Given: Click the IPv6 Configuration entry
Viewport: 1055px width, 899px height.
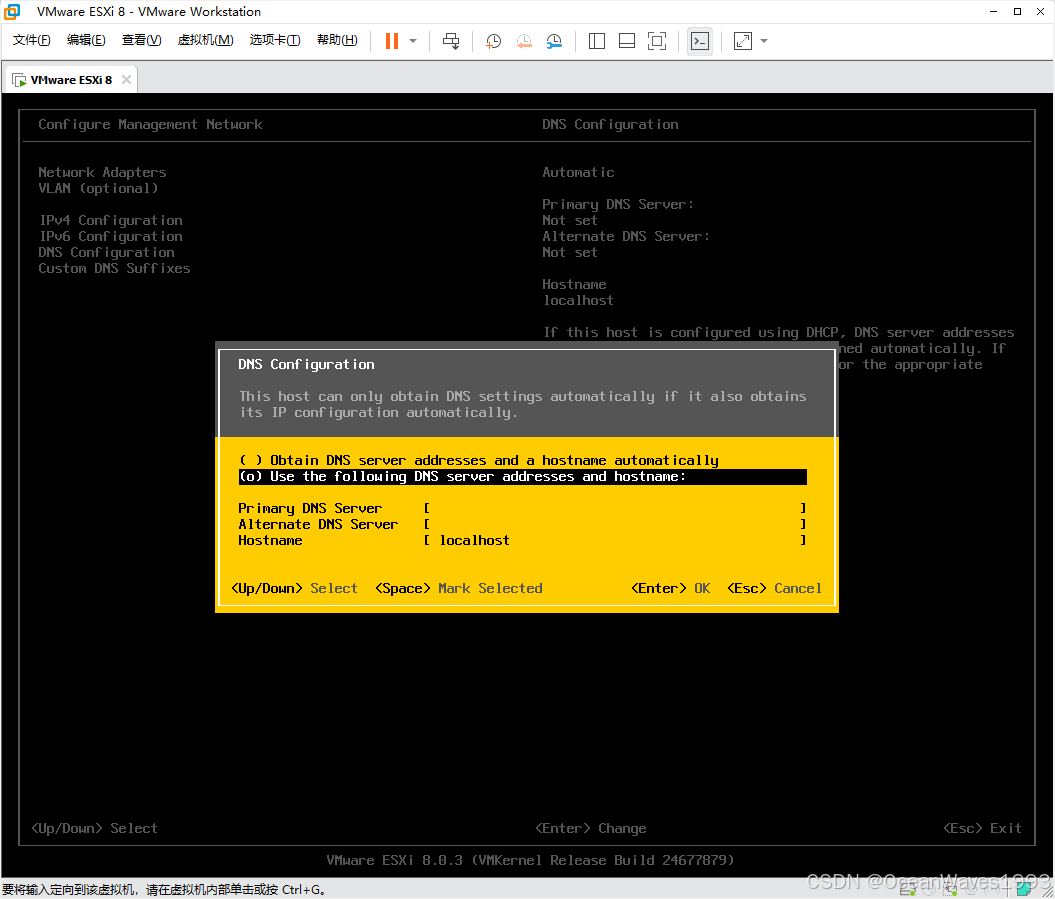Looking at the screenshot, I should (x=110, y=237).
